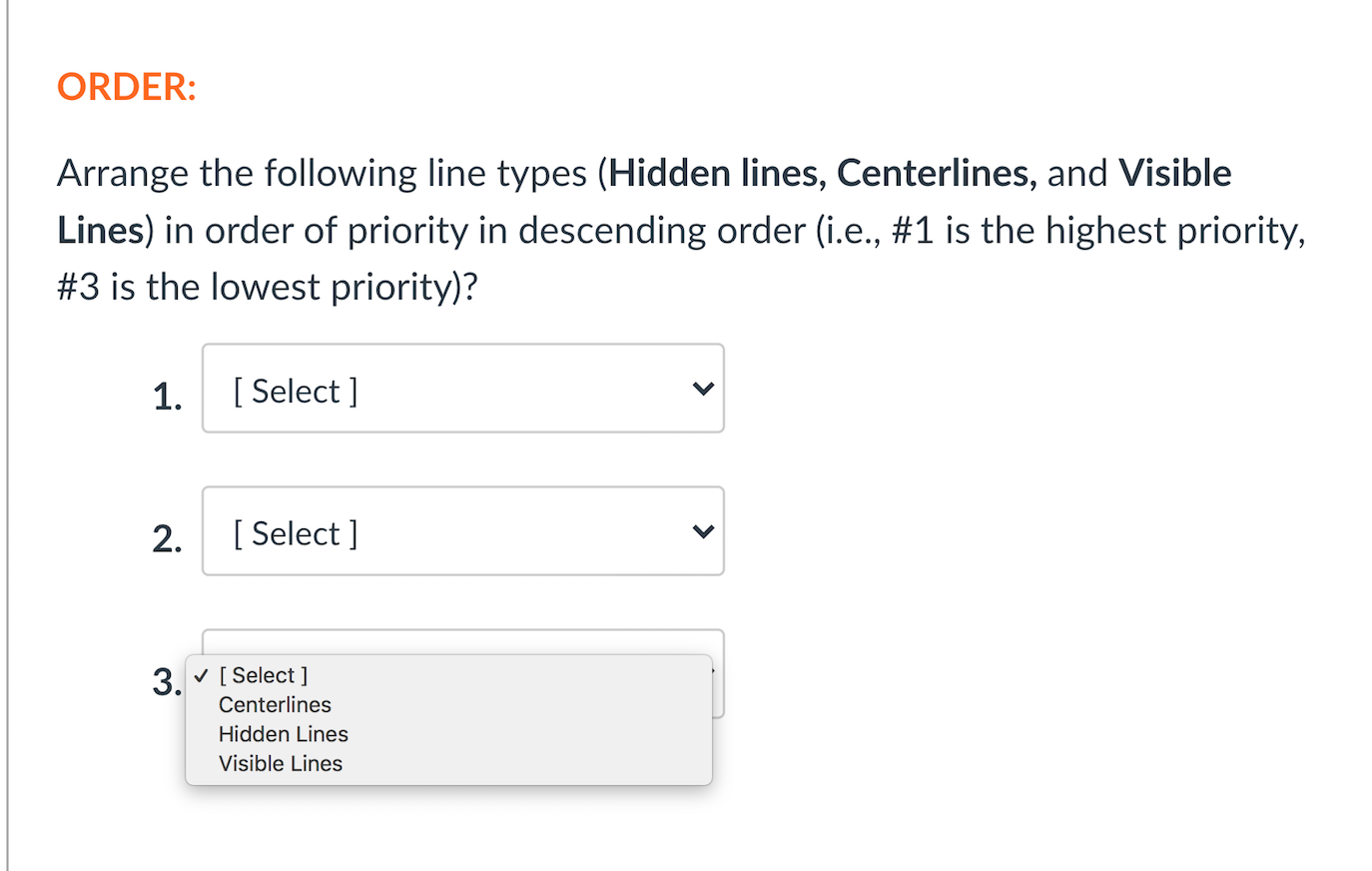The height and width of the screenshot is (871, 1372).
Task: Click the bold Visible Lines text in the question
Action: pos(1176,172)
